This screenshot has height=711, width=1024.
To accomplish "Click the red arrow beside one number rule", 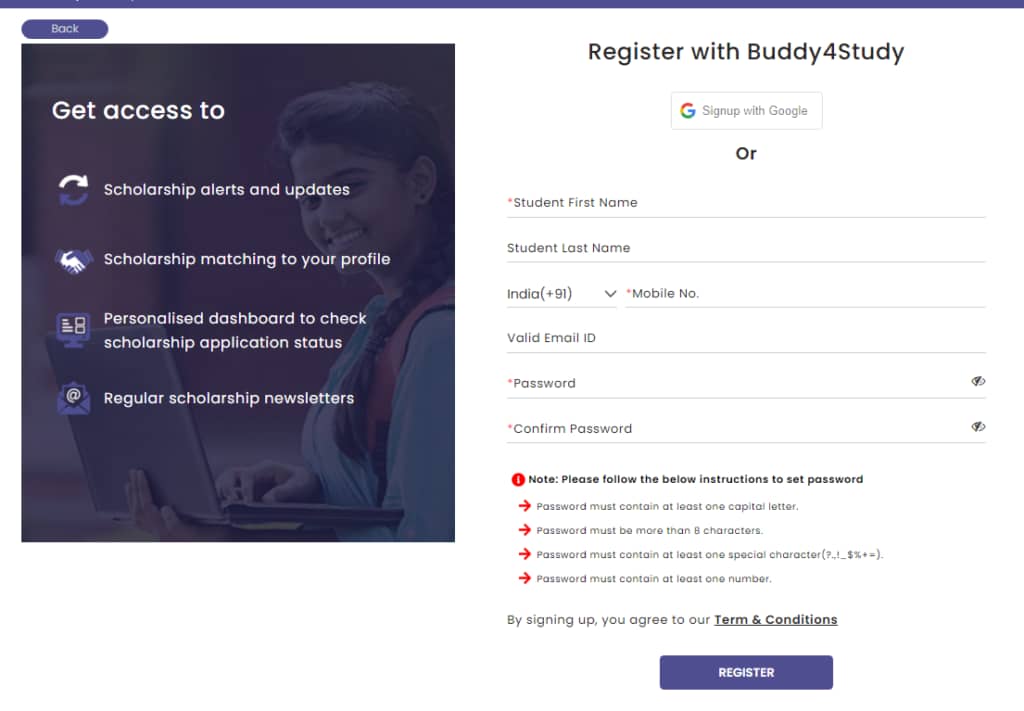I will coord(524,578).
